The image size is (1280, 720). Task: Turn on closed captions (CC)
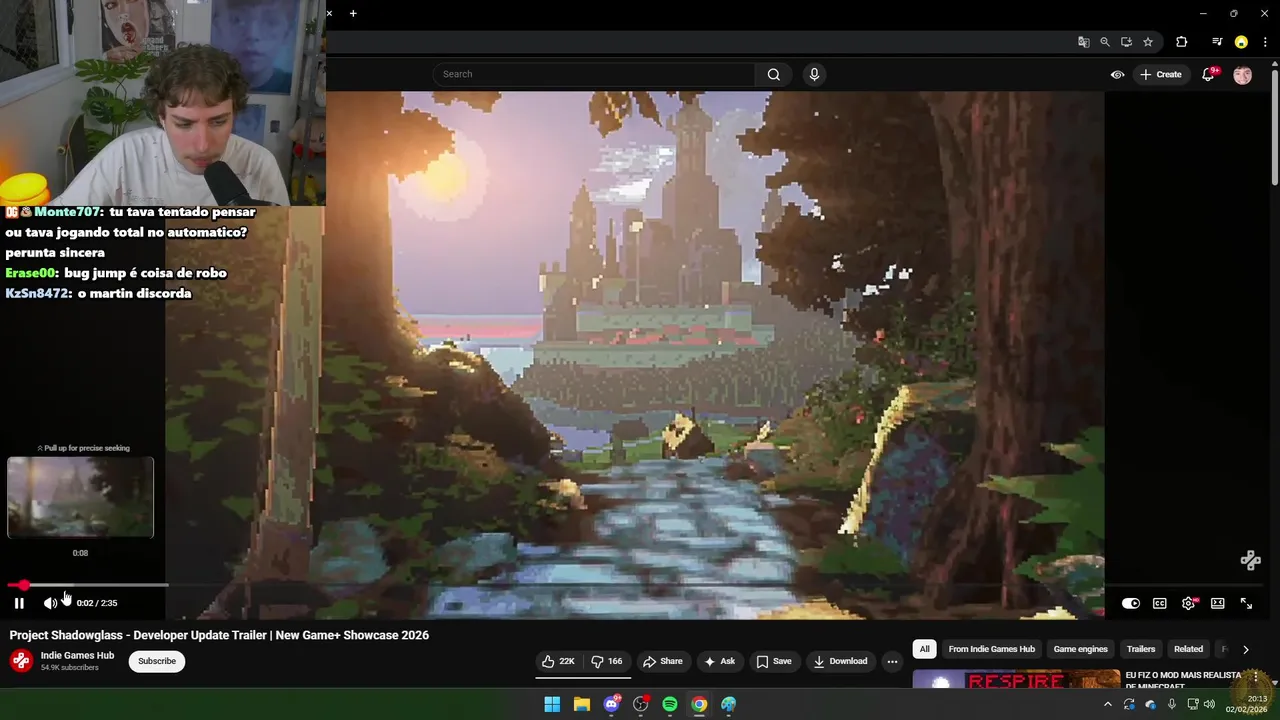(1160, 603)
